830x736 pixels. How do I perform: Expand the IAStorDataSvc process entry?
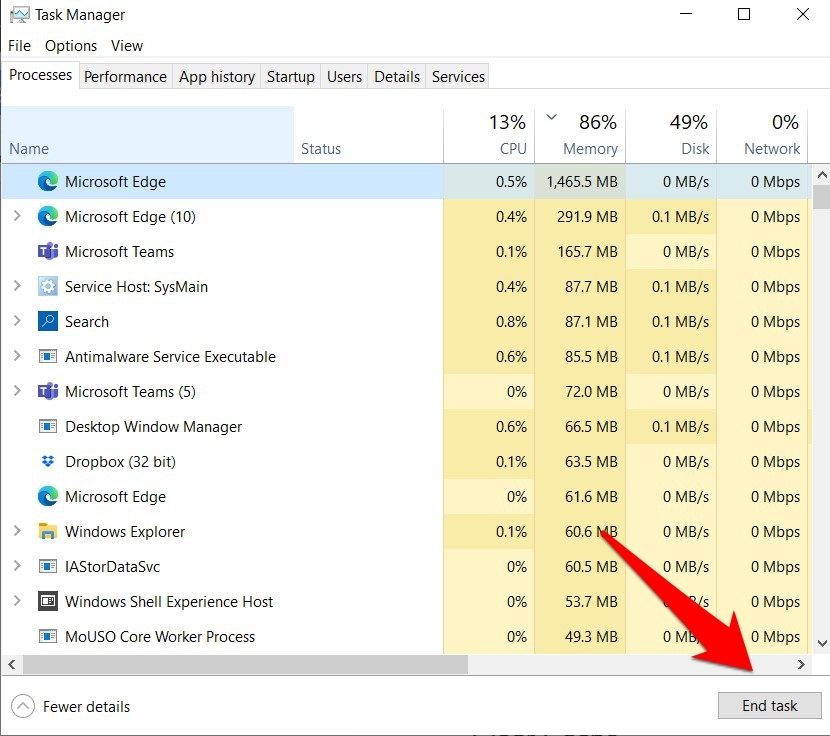[x=17, y=567]
